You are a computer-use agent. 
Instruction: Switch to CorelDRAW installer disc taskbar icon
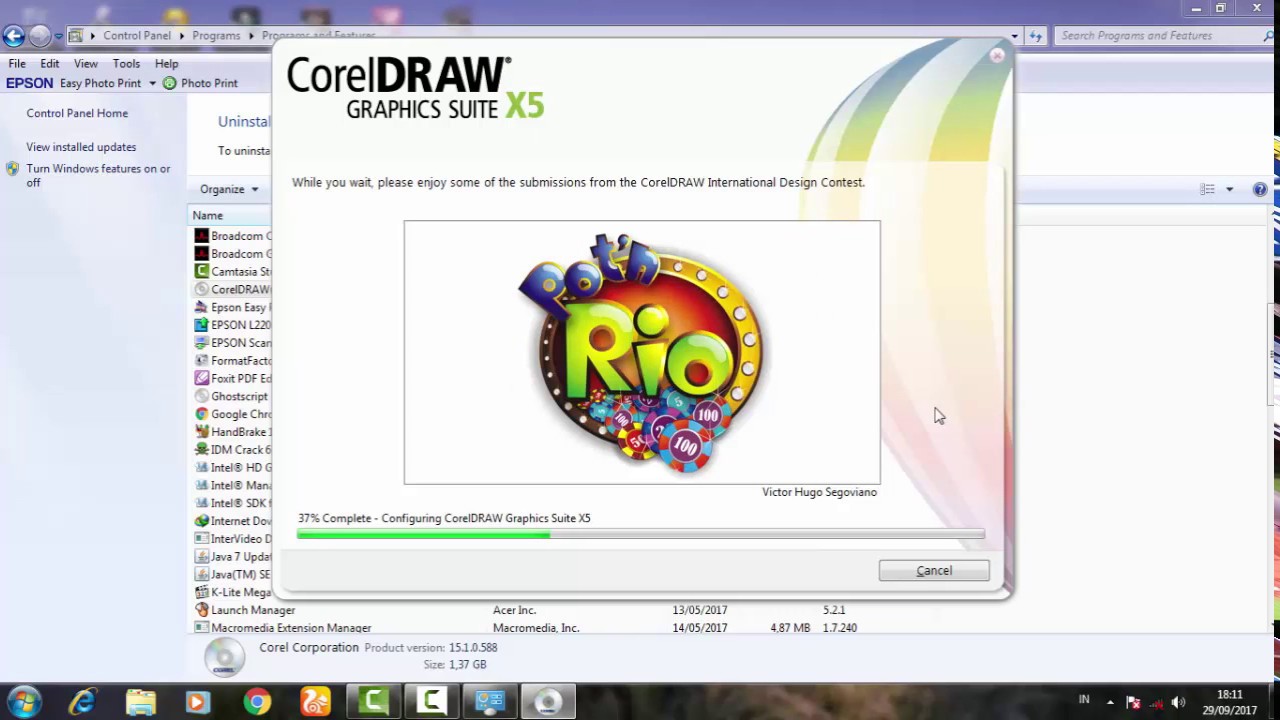click(x=547, y=702)
